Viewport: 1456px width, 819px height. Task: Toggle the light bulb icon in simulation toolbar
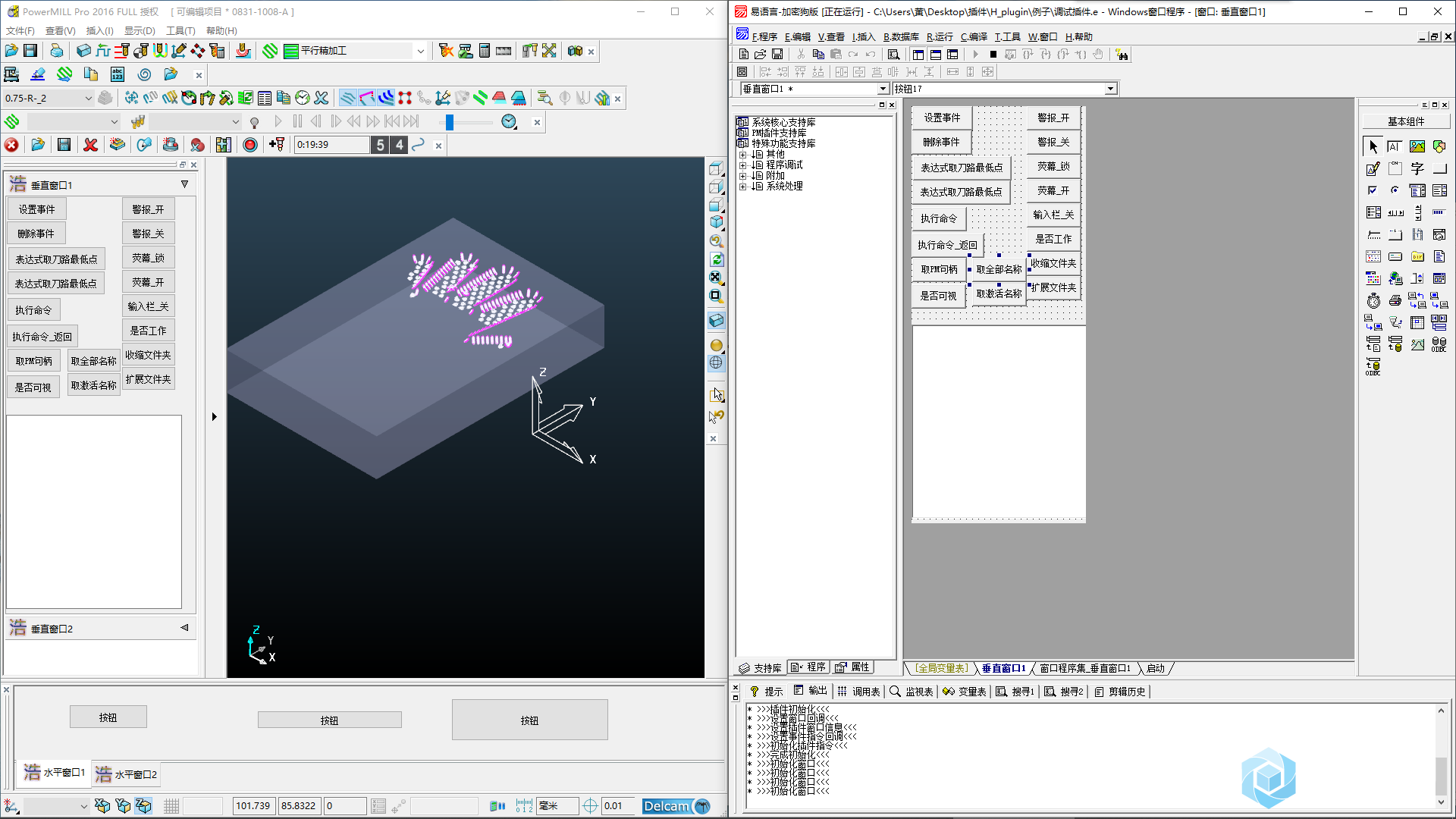pyautogui.click(x=255, y=121)
